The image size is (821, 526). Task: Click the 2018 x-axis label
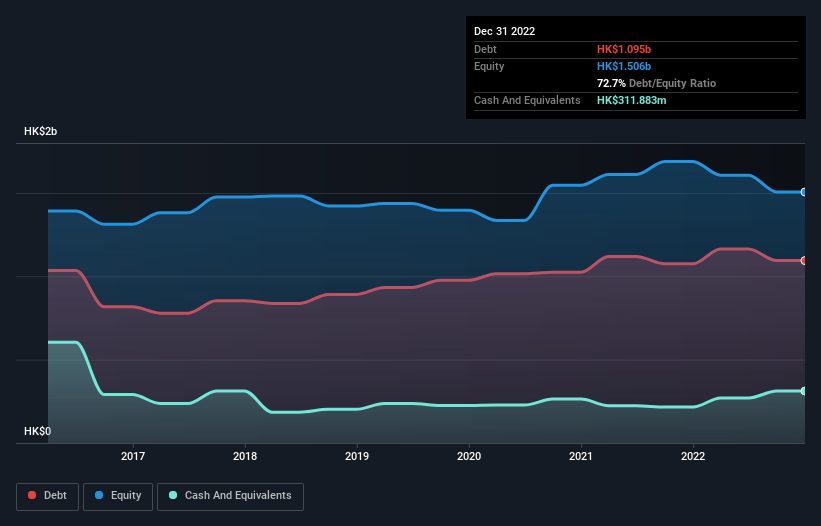(245, 456)
